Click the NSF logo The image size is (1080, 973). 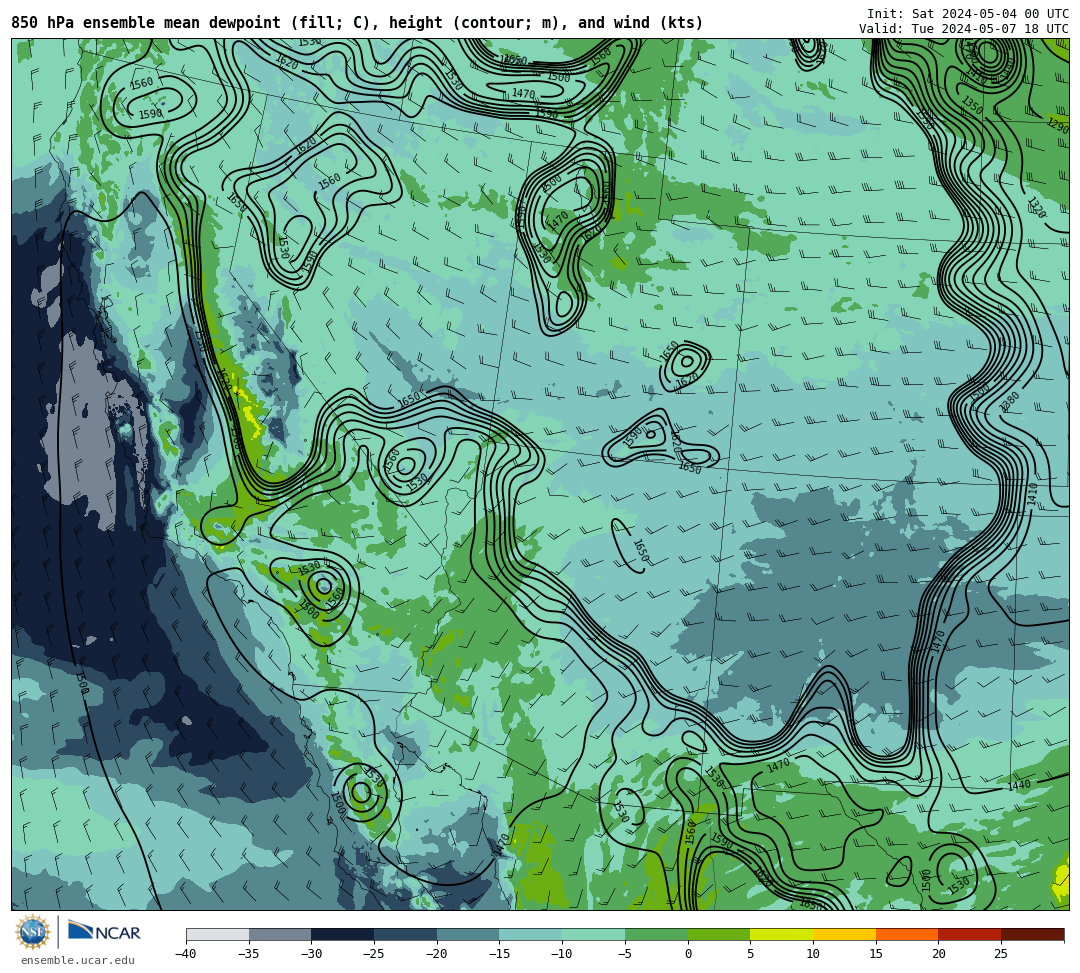(x=33, y=932)
